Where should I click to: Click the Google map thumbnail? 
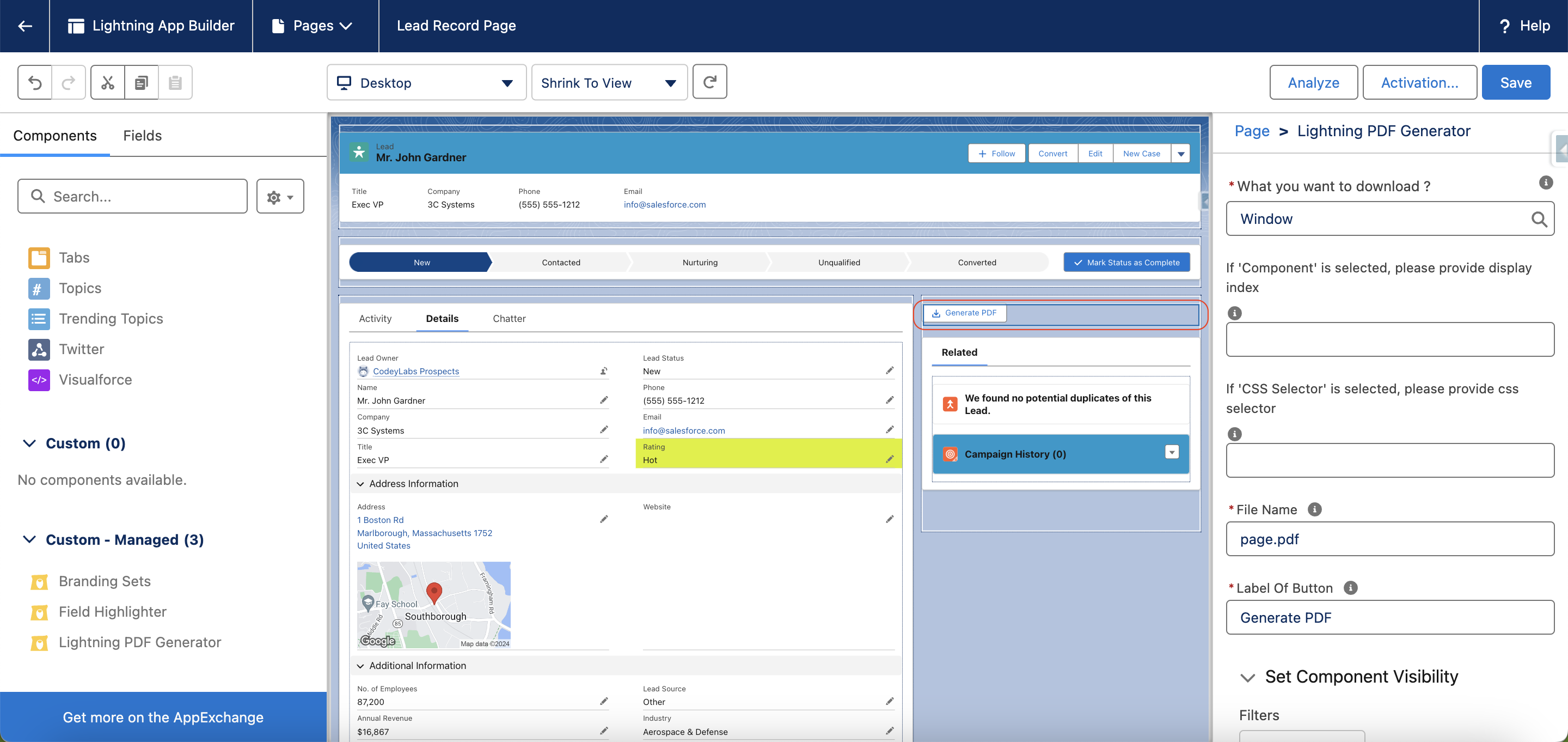point(433,604)
